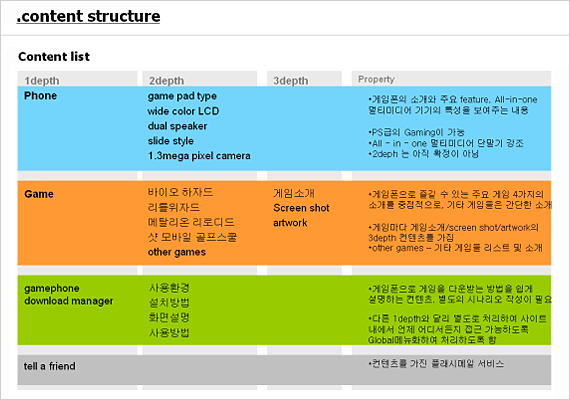Click the Phone row label
Image resolution: width=570 pixels, height=400 pixels.
(x=40, y=96)
